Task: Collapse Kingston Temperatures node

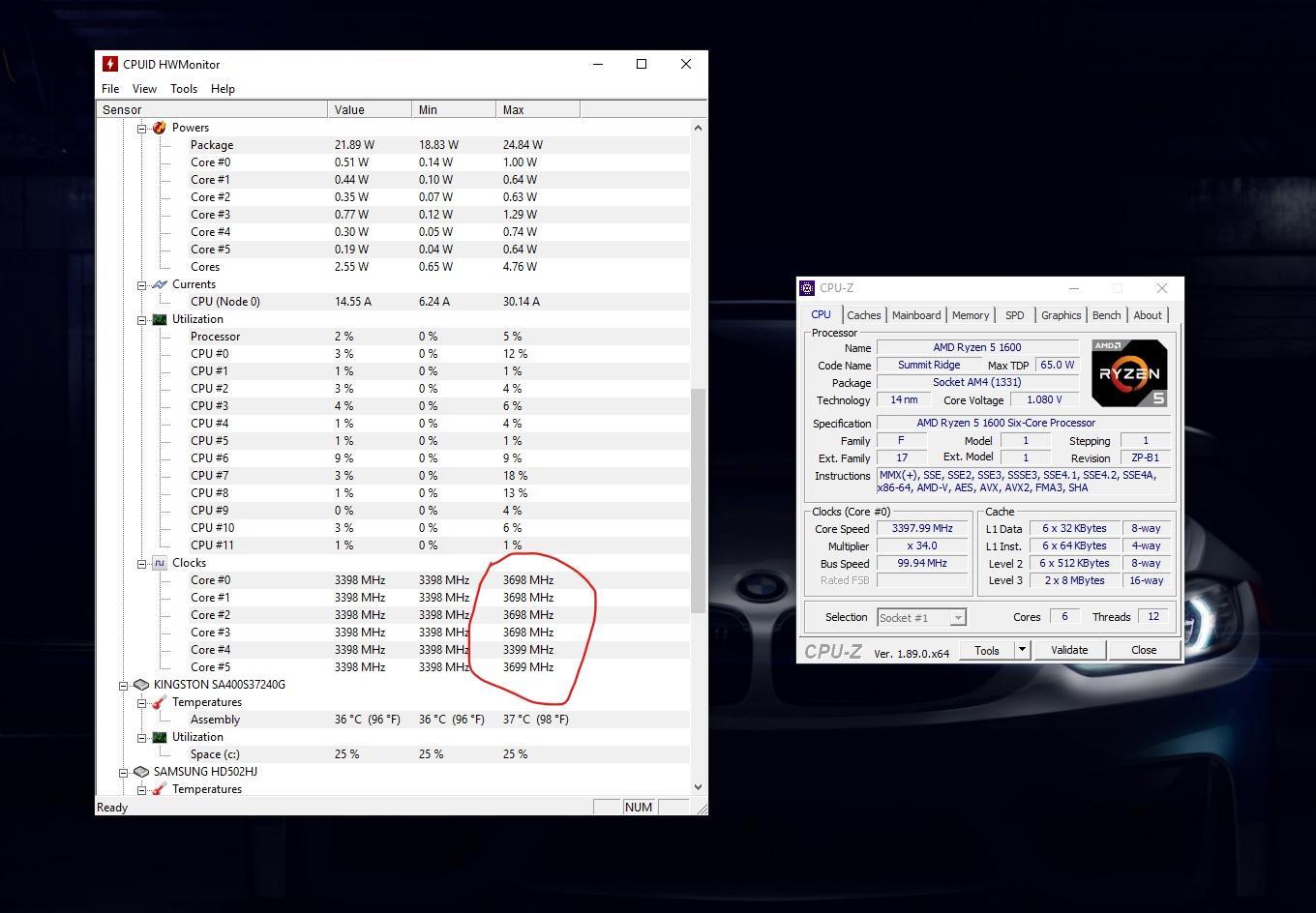Action: pyautogui.click(x=141, y=702)
